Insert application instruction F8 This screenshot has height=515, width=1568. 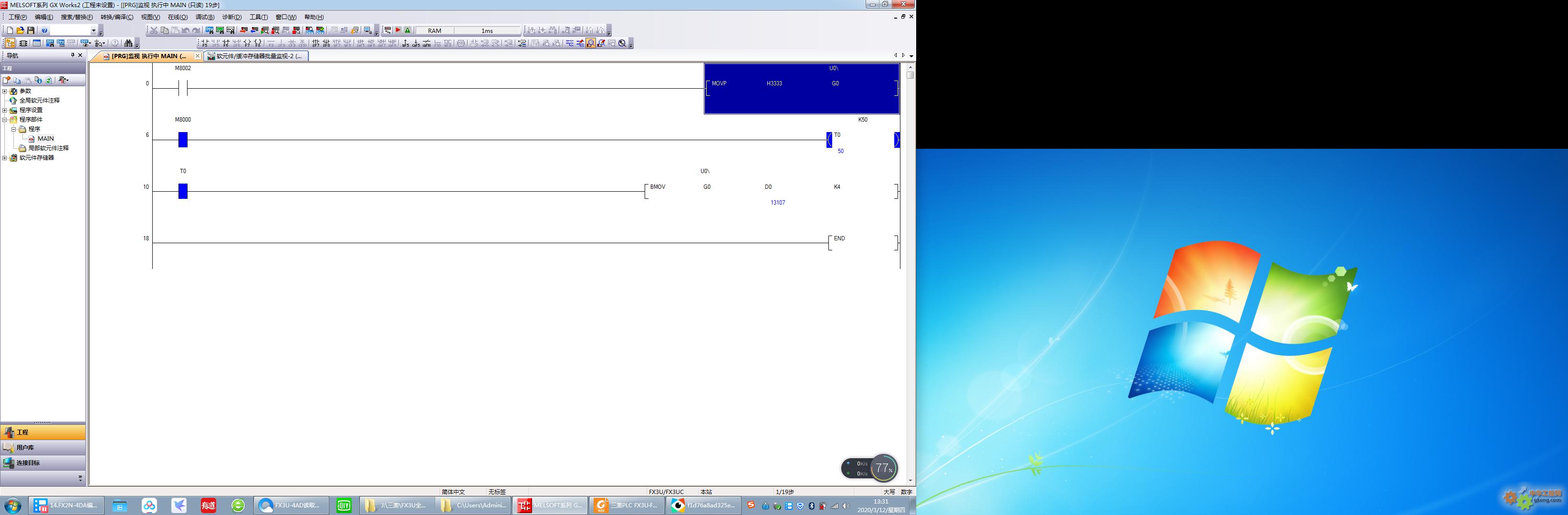coord(258,43)
